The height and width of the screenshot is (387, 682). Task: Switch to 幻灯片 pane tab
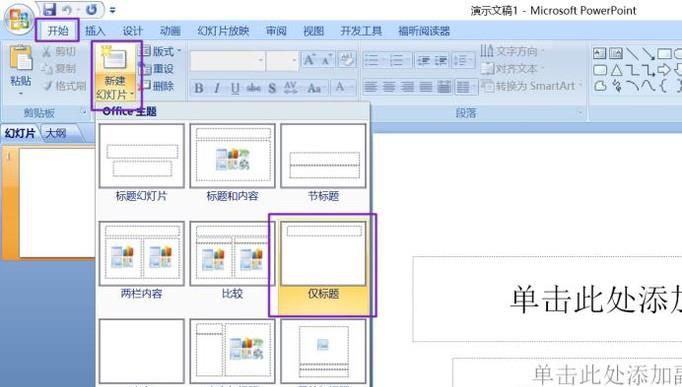pos(20,133)
